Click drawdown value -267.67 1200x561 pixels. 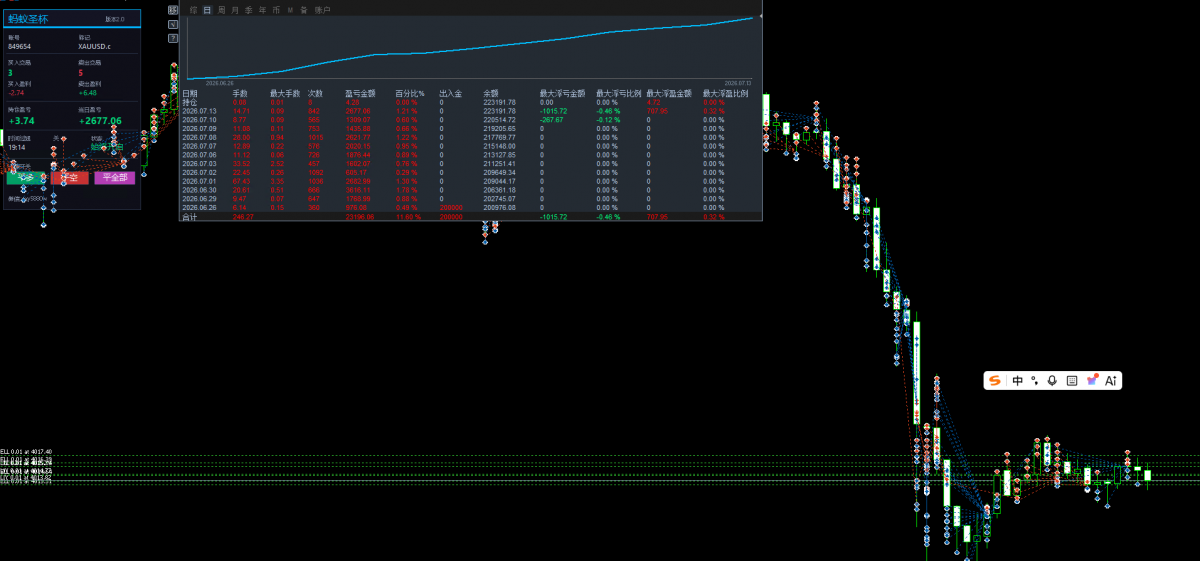coord(553,119)
